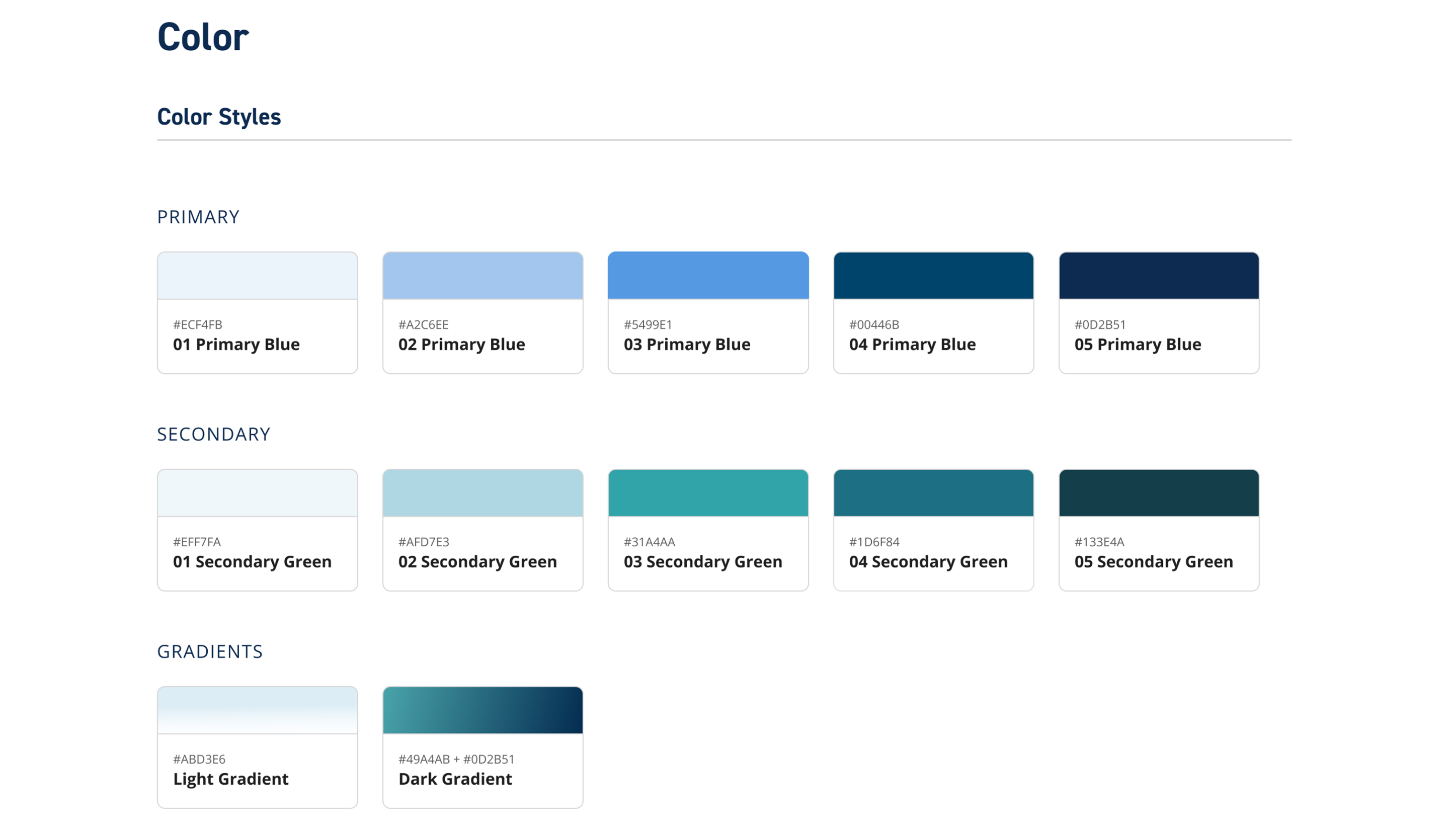
Task: Choose the 04 Secondary Green swatch
Action: click(x=933, y=493)
